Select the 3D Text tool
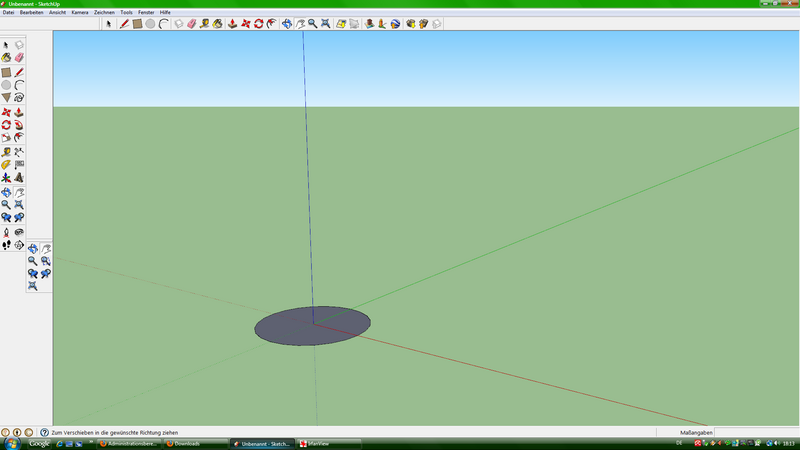 pyautogui.click(x=19, y=177)
